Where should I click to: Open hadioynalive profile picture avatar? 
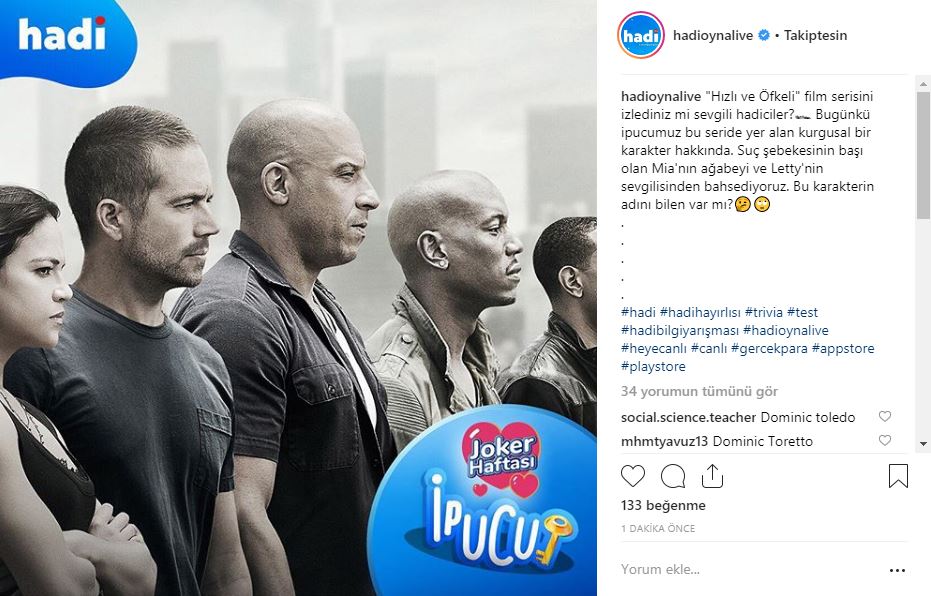tap(641, 35)
